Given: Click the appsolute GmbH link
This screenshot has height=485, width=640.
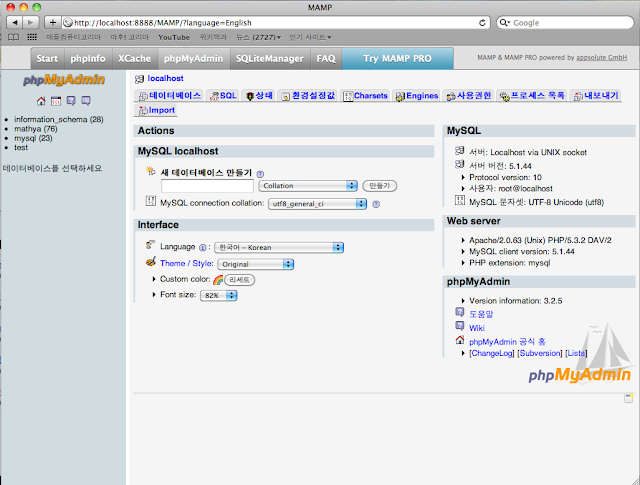Looking at the screenshot, I should 602,58.
